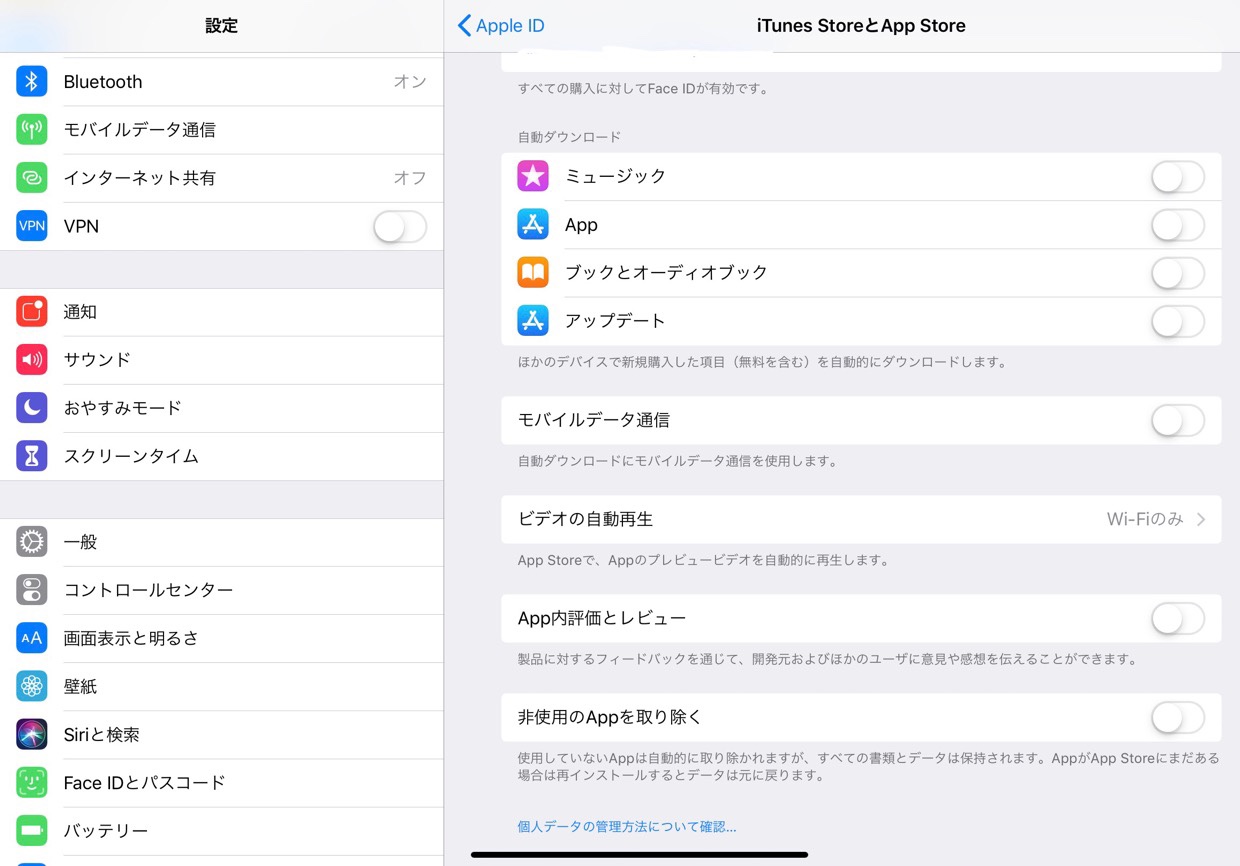Image resolution: width=1240 pixels, height=866 pixels.
Task: Open インターネット共有 settings row
Action: pos(221,178)
